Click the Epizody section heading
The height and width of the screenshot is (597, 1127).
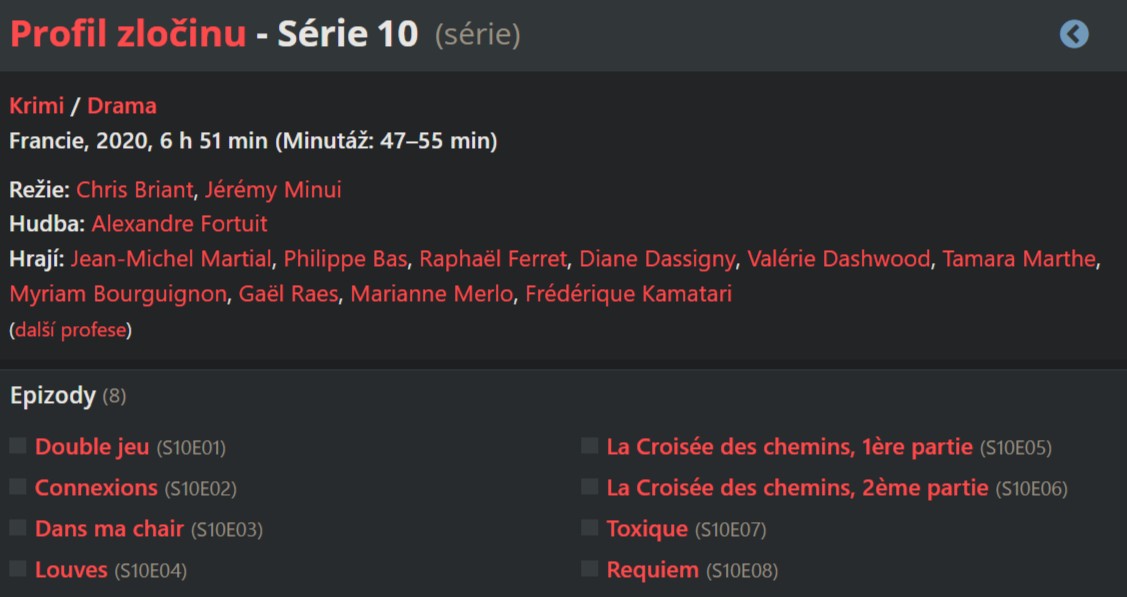pyautogui.click(x=53, y=396)
